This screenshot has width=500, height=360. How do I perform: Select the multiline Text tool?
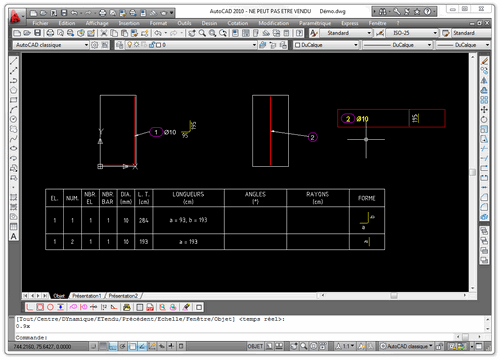coord(14,236)
